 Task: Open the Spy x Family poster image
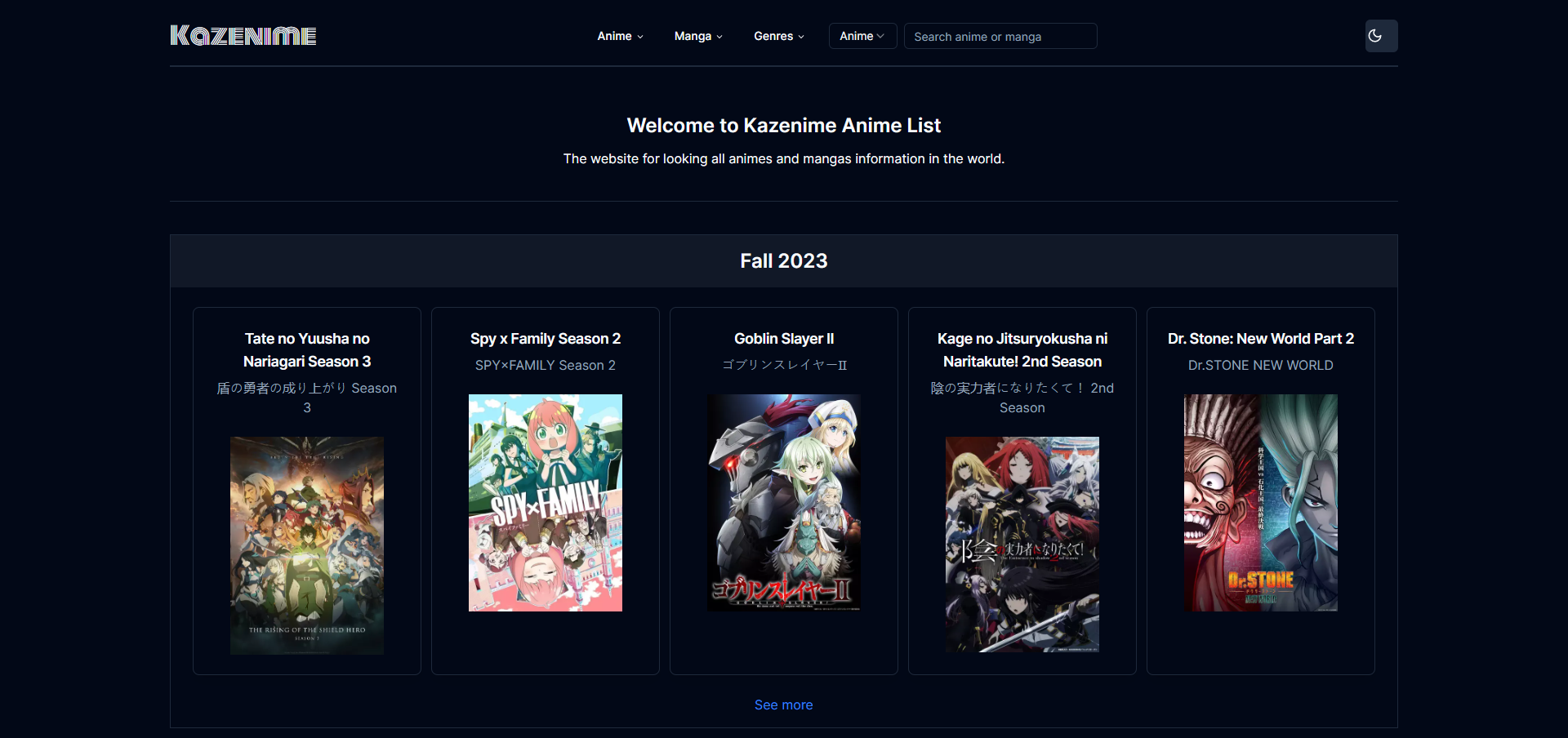pyautogui.click(x=546, y=503)
